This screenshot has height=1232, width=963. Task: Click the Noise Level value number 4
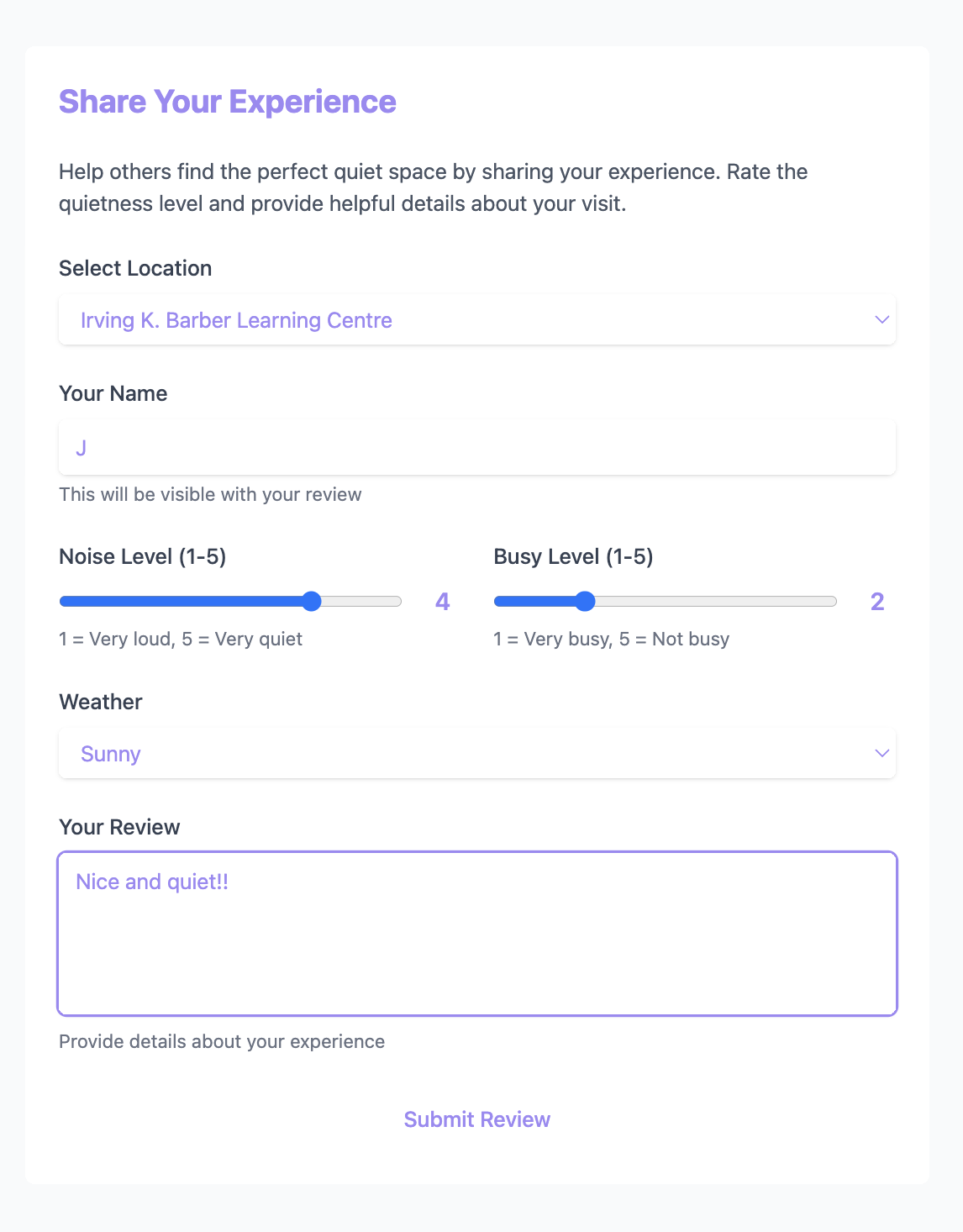coord(442,602)
